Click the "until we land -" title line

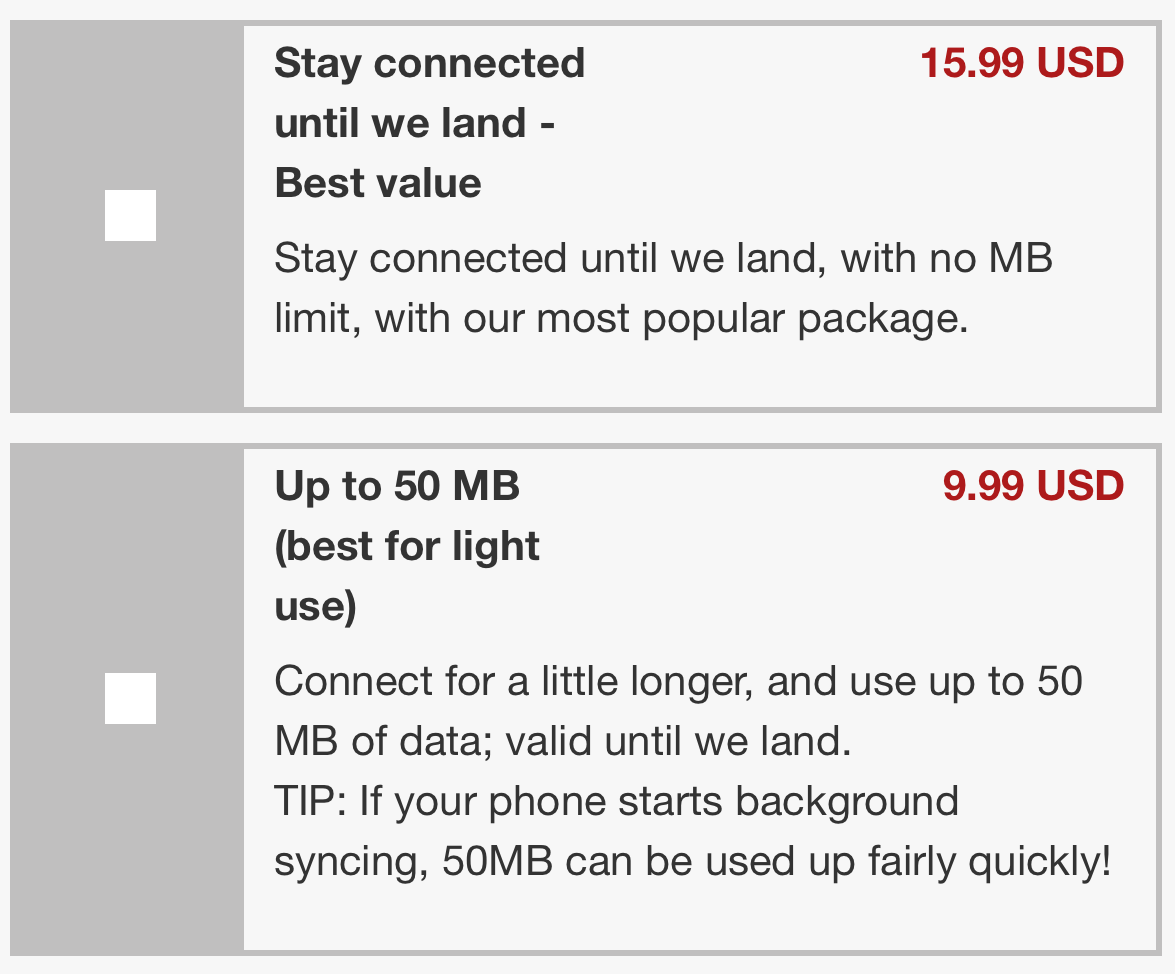point(414,123)
